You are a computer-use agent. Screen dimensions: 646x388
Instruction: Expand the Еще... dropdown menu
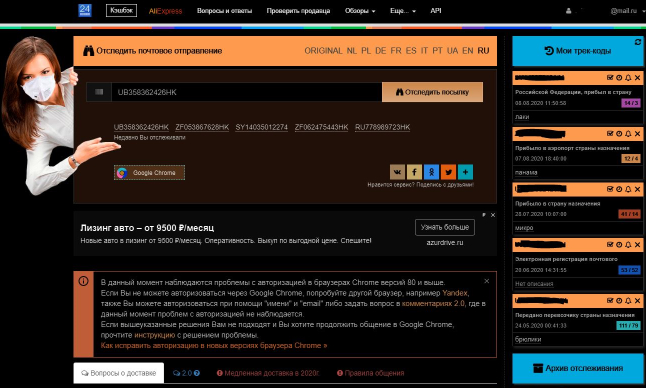[403, 11]
